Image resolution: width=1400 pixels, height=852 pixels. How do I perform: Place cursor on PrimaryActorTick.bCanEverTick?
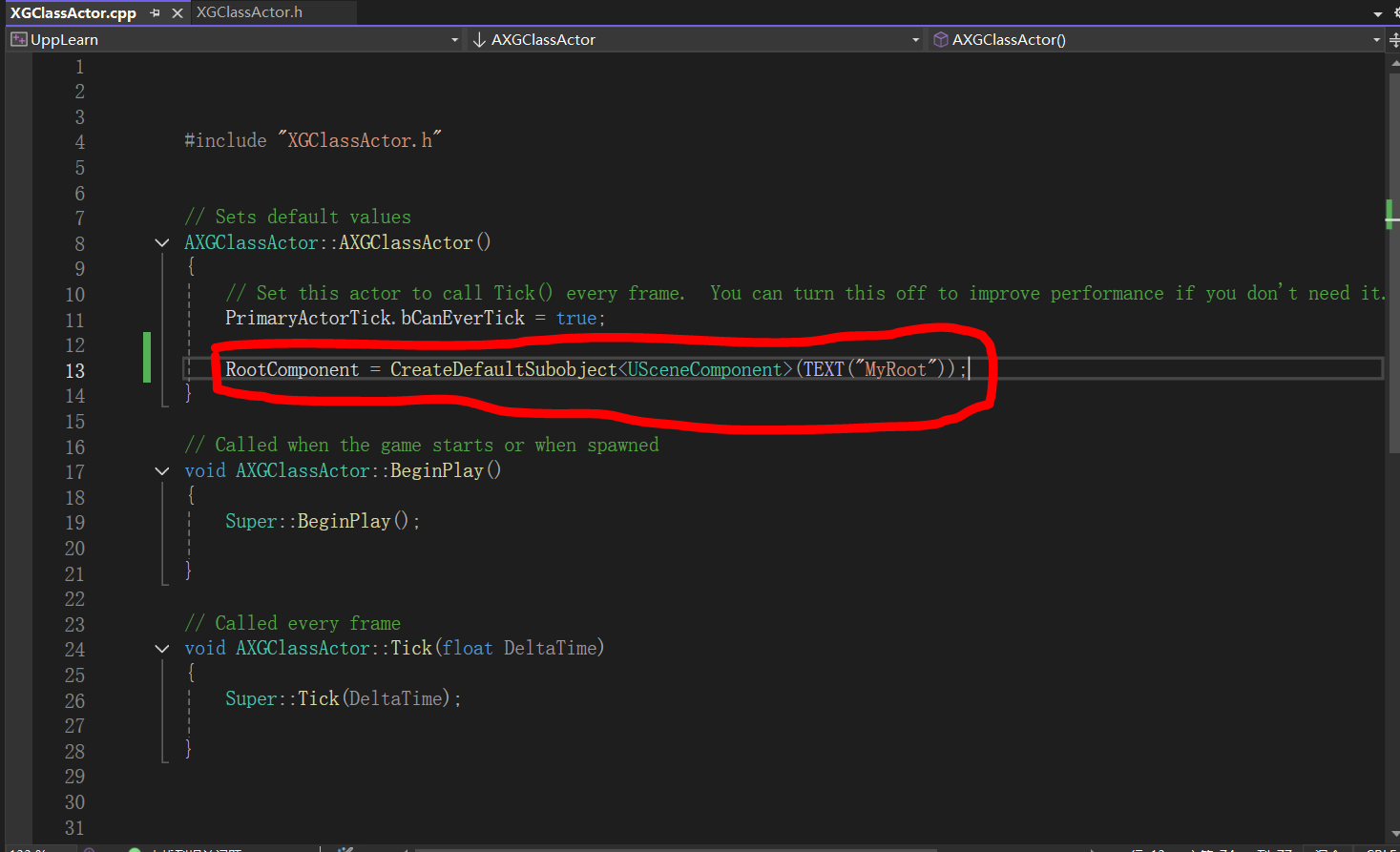coord(375,319)
